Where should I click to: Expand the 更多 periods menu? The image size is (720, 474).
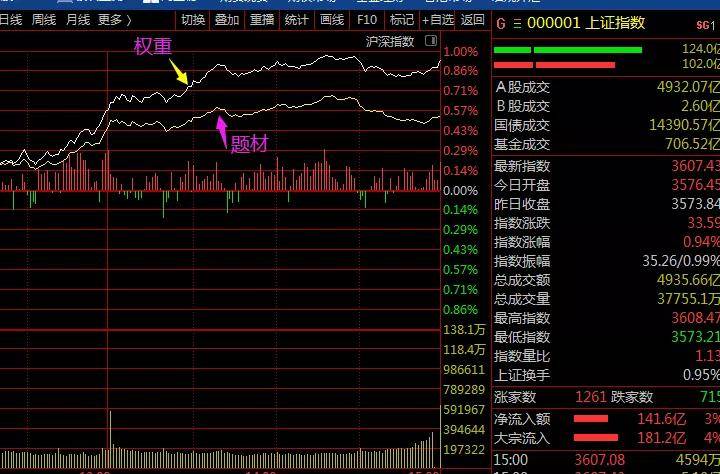[114, 19]
